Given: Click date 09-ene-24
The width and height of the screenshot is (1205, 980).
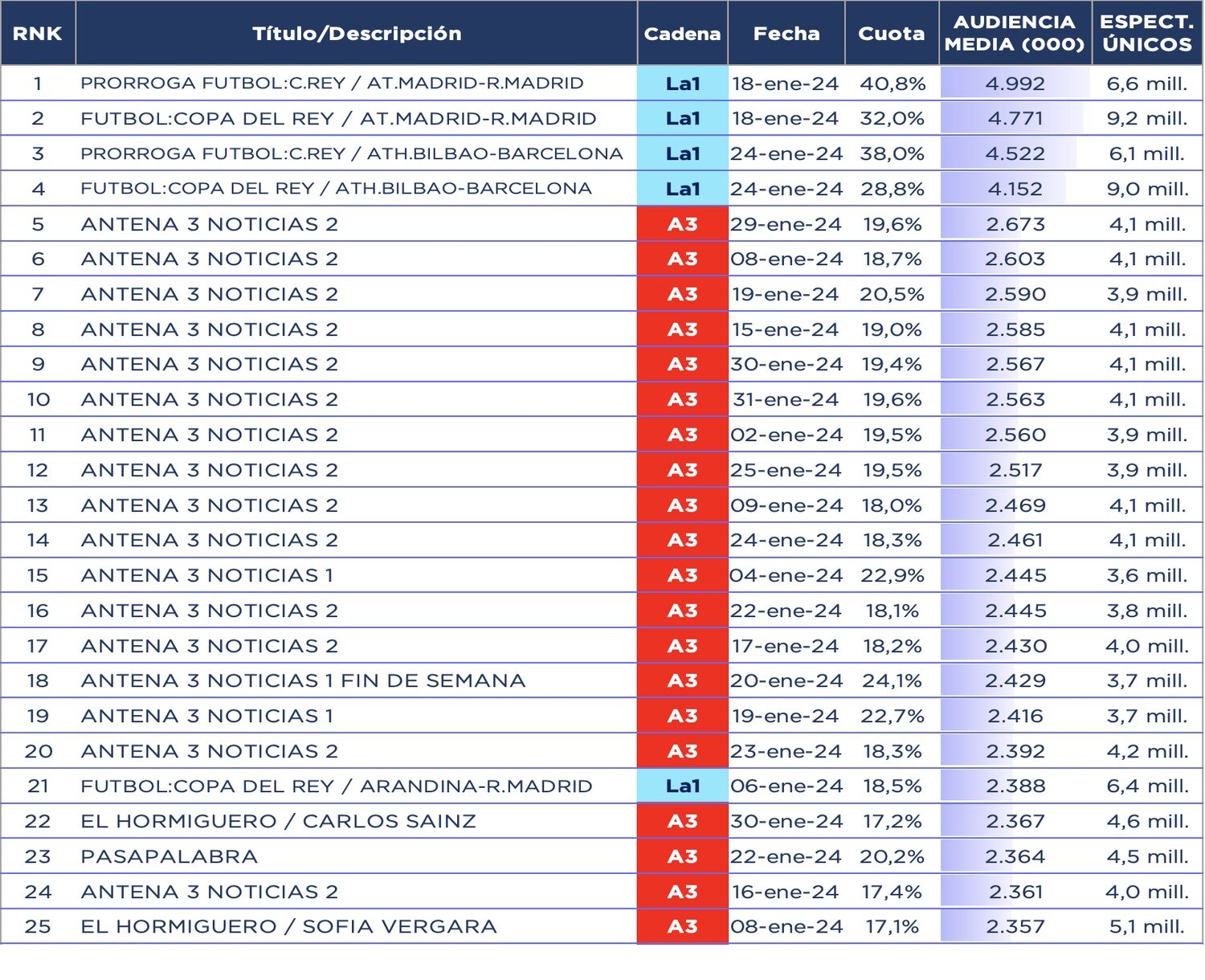Looking at the screenshot, I should click(x=786, y=505).
